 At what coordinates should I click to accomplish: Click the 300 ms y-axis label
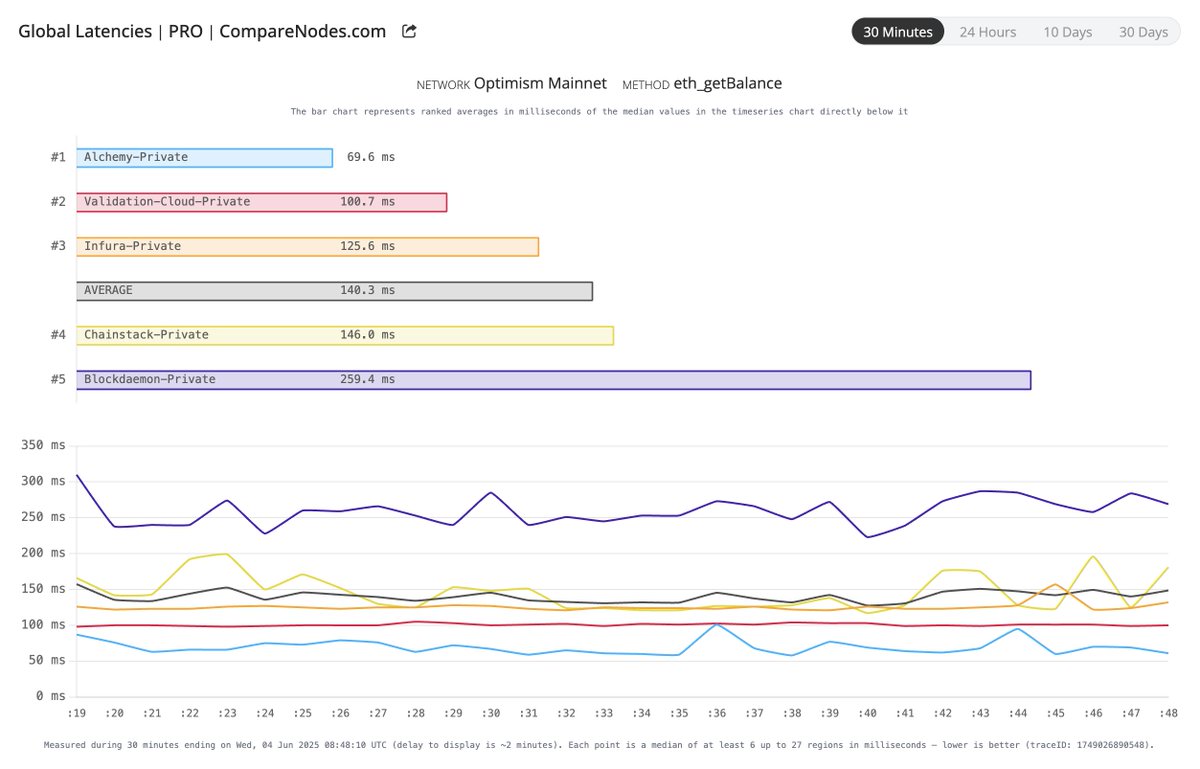click(43, 481)
